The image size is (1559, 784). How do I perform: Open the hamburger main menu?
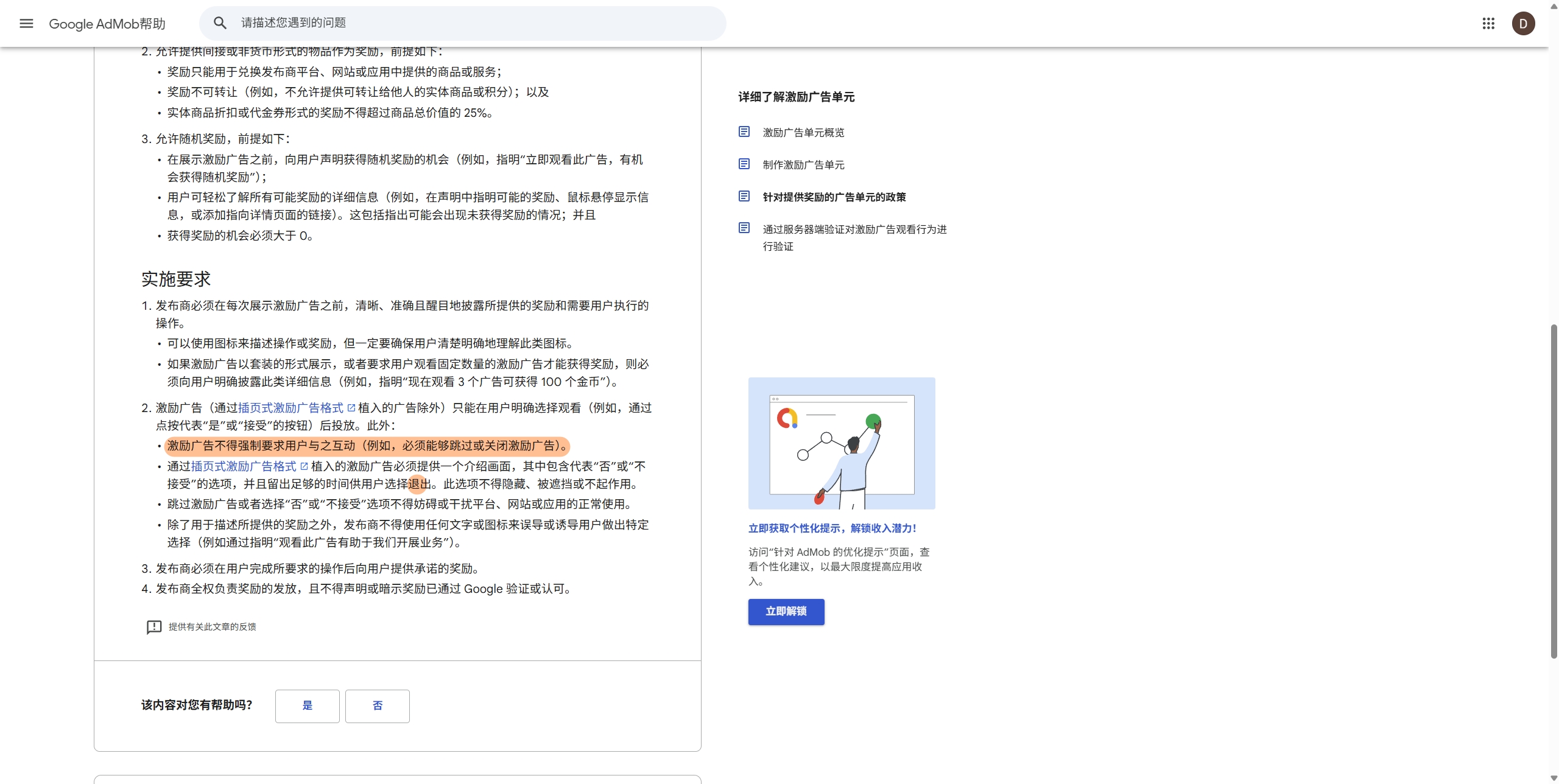pos(26,24)
